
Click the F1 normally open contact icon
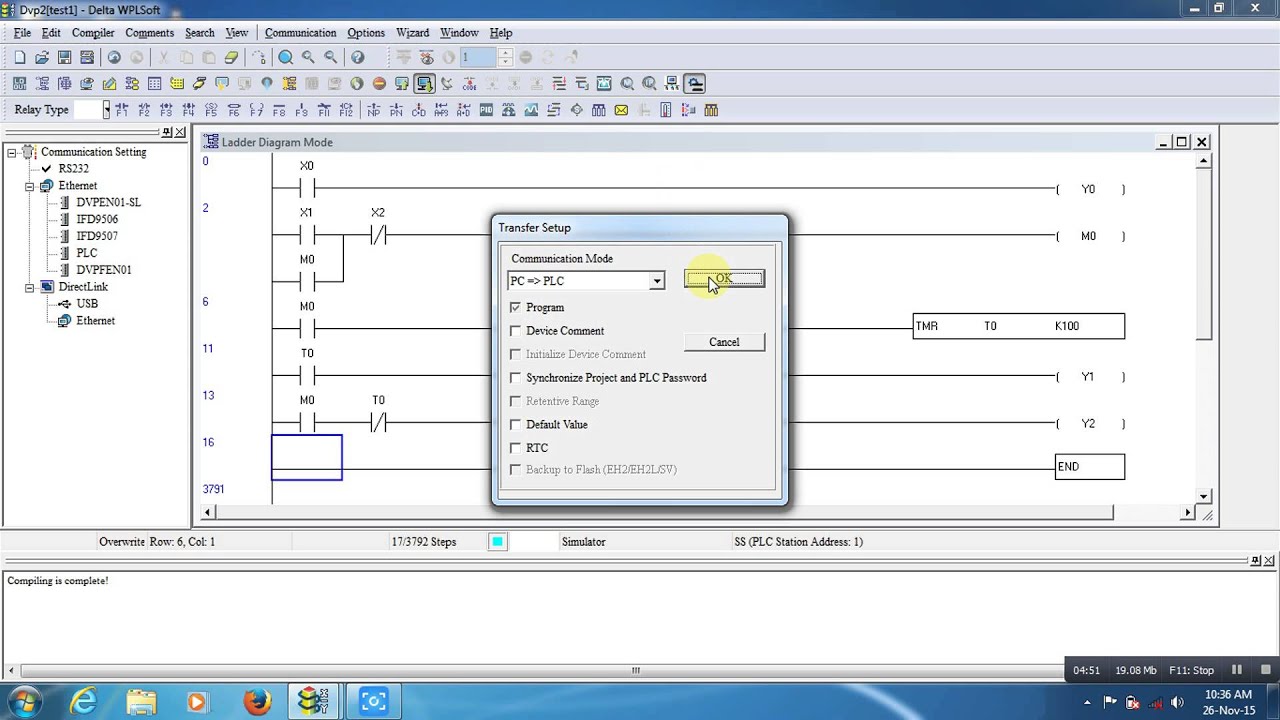tap(121, 110)
